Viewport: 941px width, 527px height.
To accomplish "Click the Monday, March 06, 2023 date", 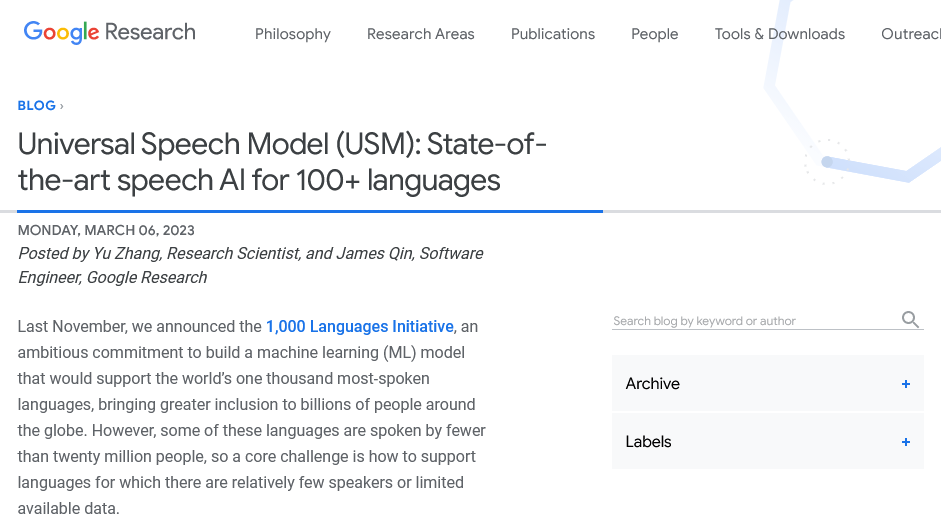I will 106,230.
